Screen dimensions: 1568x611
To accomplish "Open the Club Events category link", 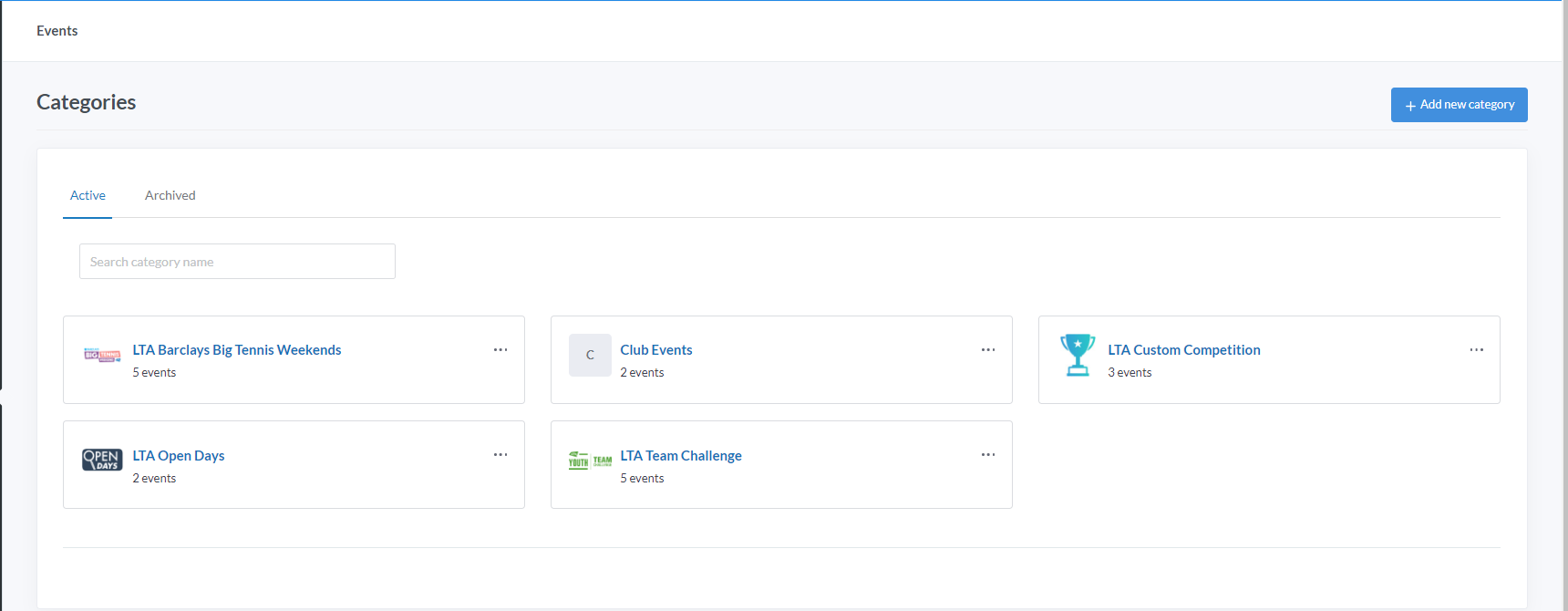I will (656, 350).
